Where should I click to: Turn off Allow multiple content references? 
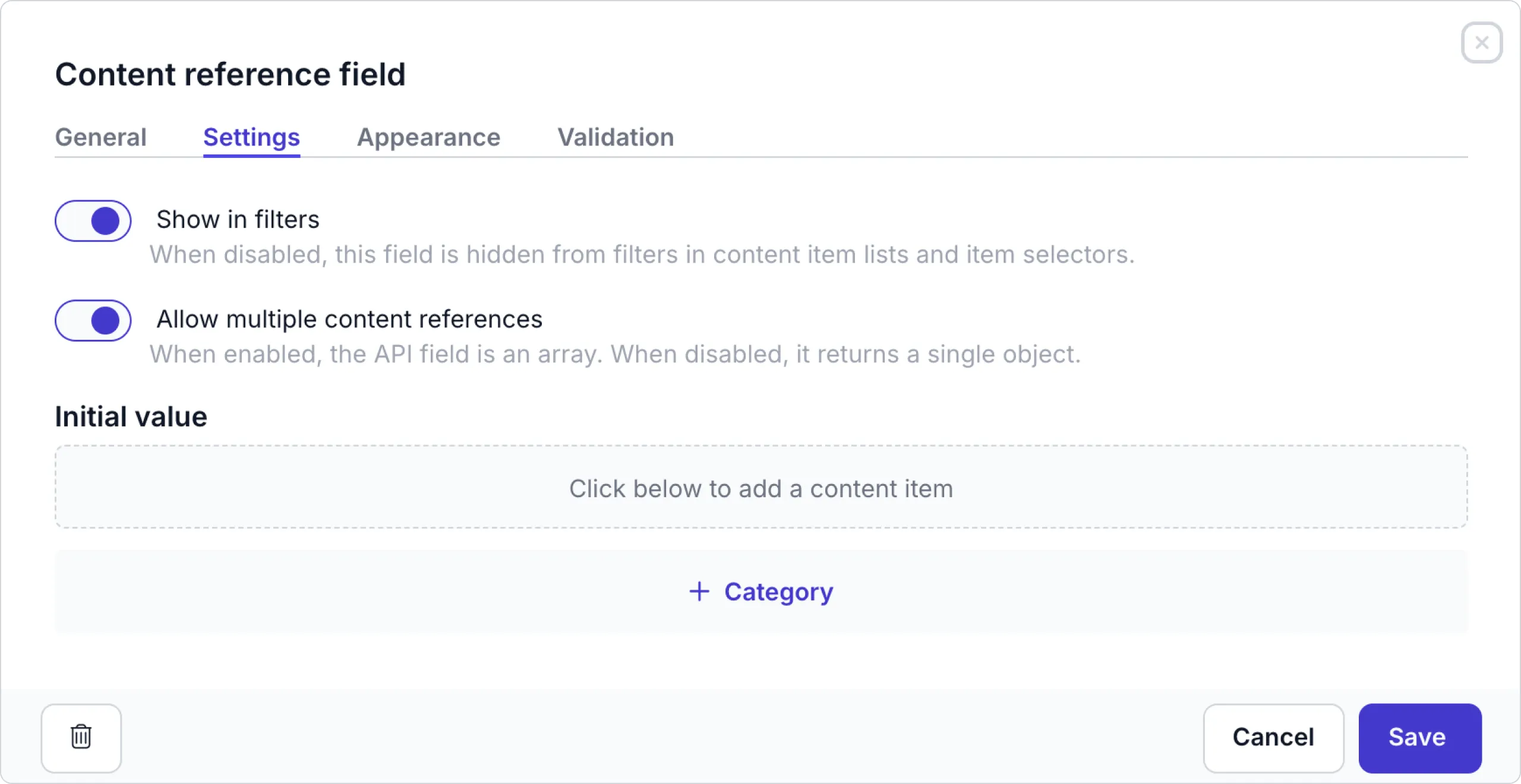(x=93, y=321)
